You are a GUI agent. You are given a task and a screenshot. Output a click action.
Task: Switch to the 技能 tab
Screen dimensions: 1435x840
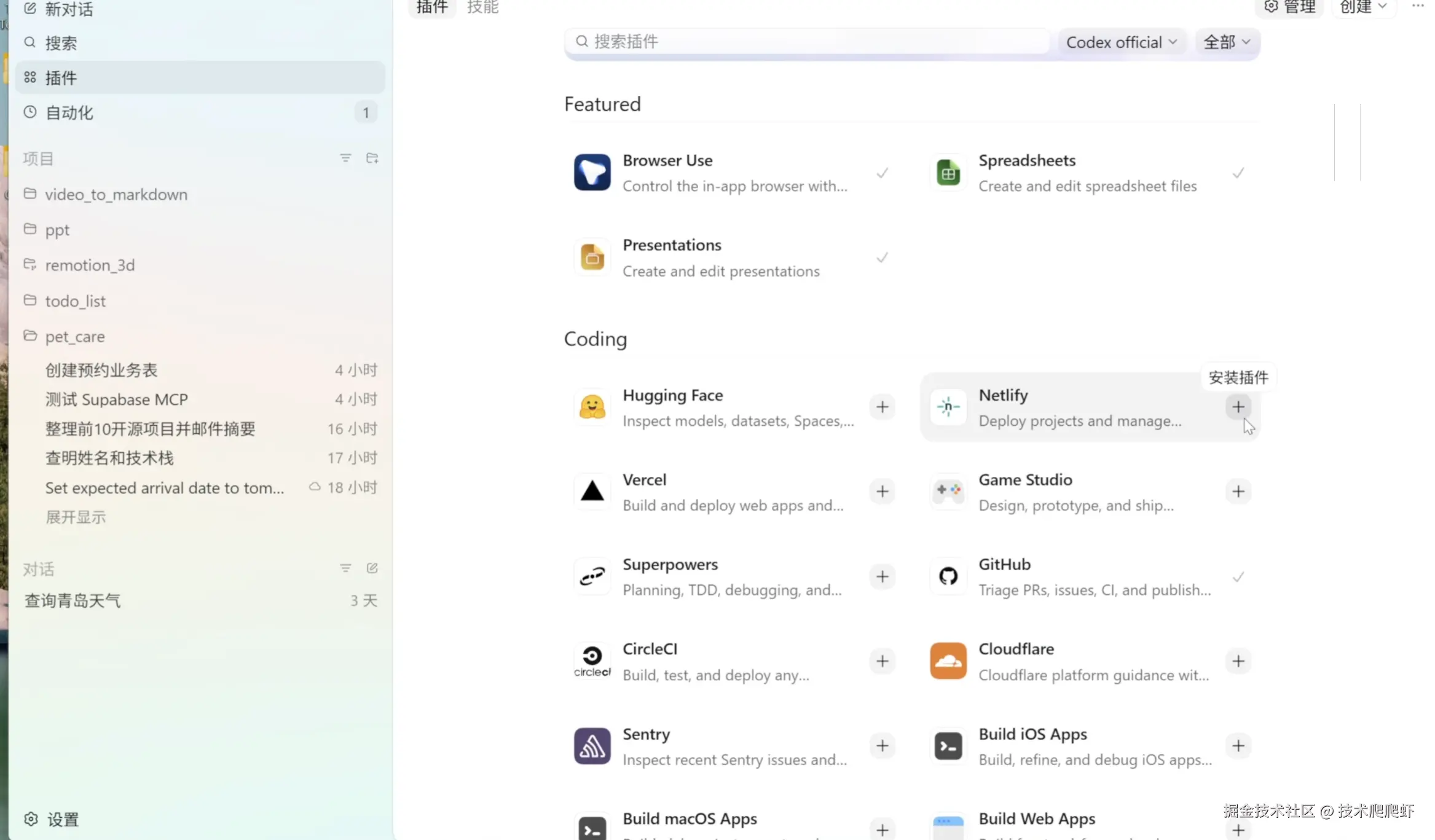point(482,7)
